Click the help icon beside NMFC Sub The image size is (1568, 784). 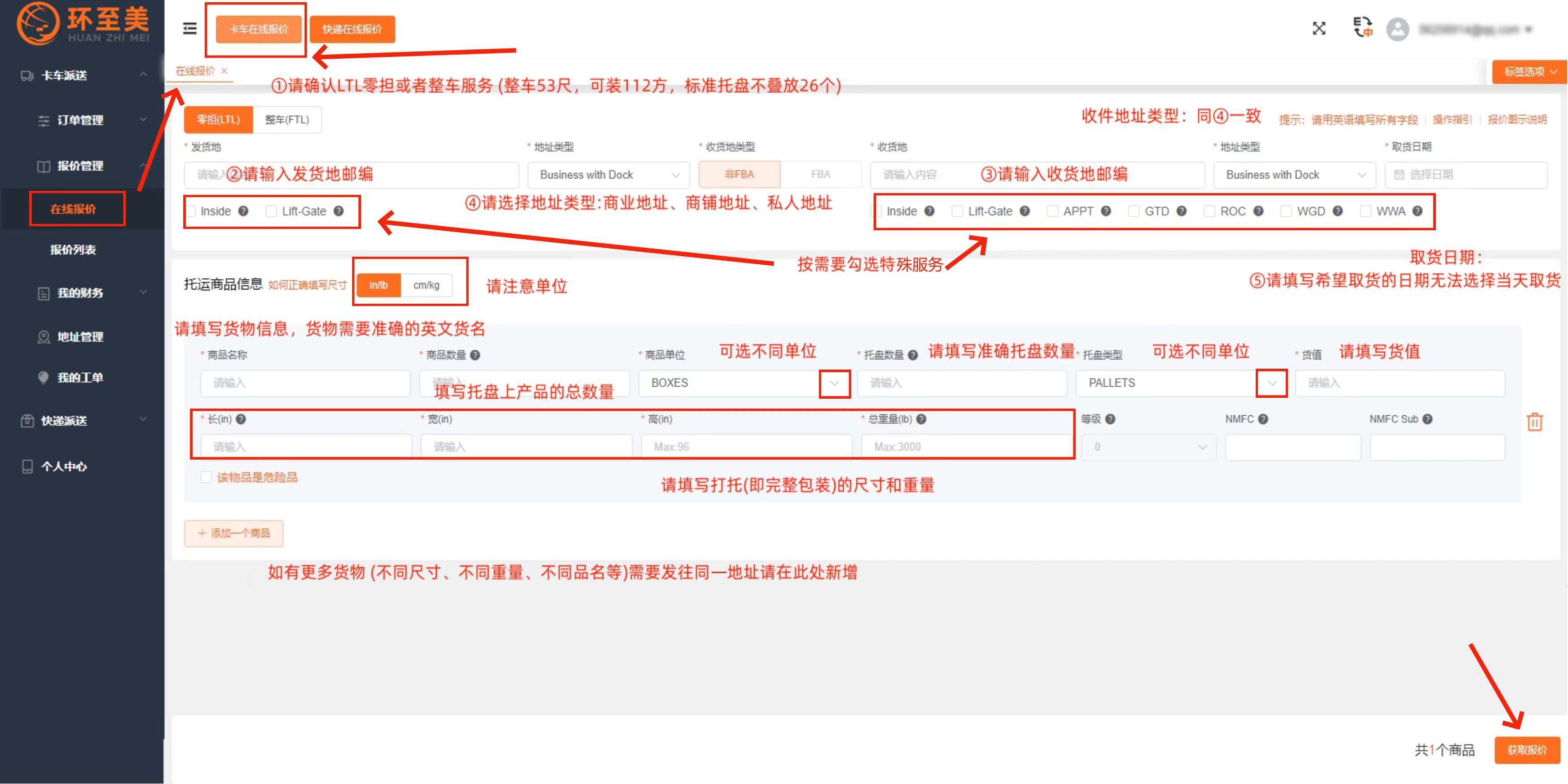click(1427, 419)
